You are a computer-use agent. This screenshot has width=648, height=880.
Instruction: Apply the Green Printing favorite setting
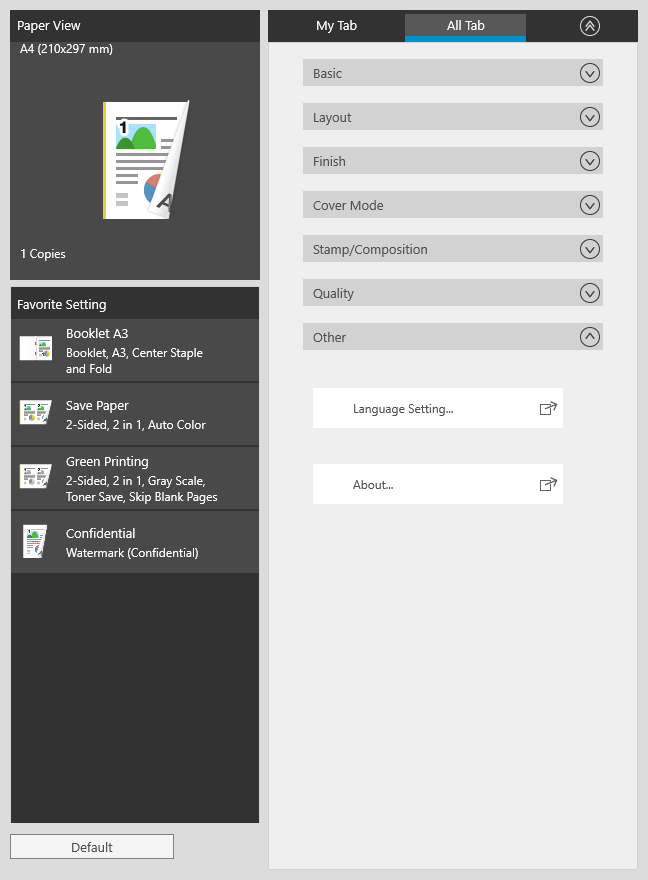(x=135, y=478)
